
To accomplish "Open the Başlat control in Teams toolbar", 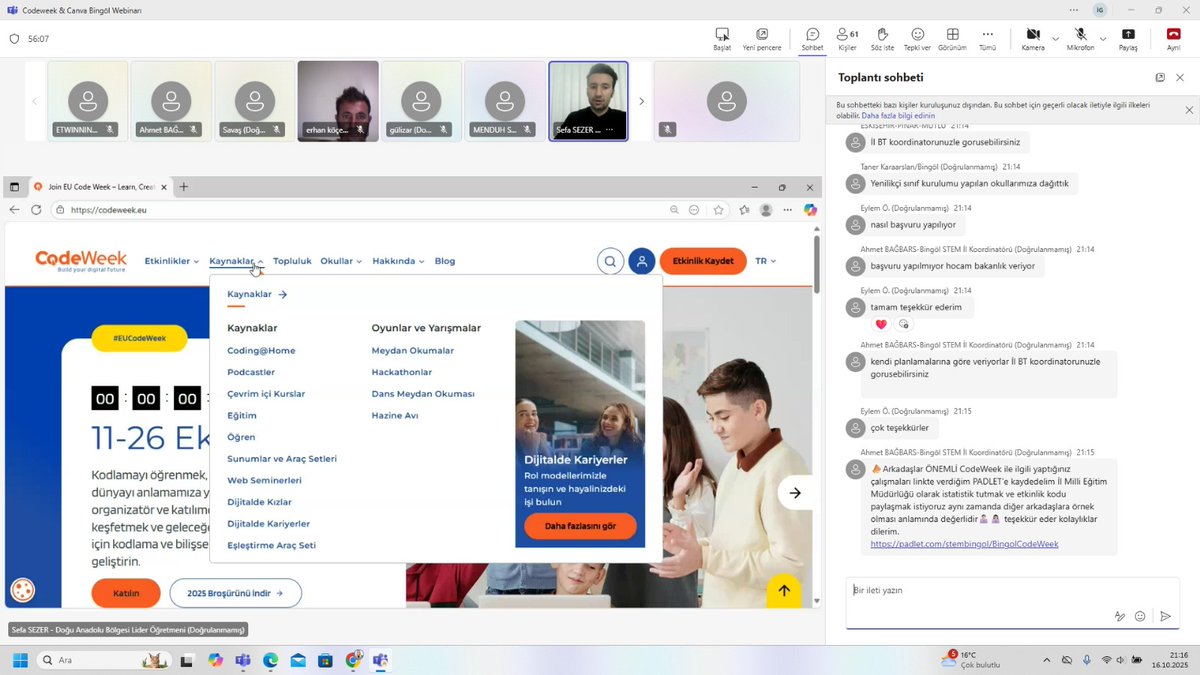I will [722, 39].
